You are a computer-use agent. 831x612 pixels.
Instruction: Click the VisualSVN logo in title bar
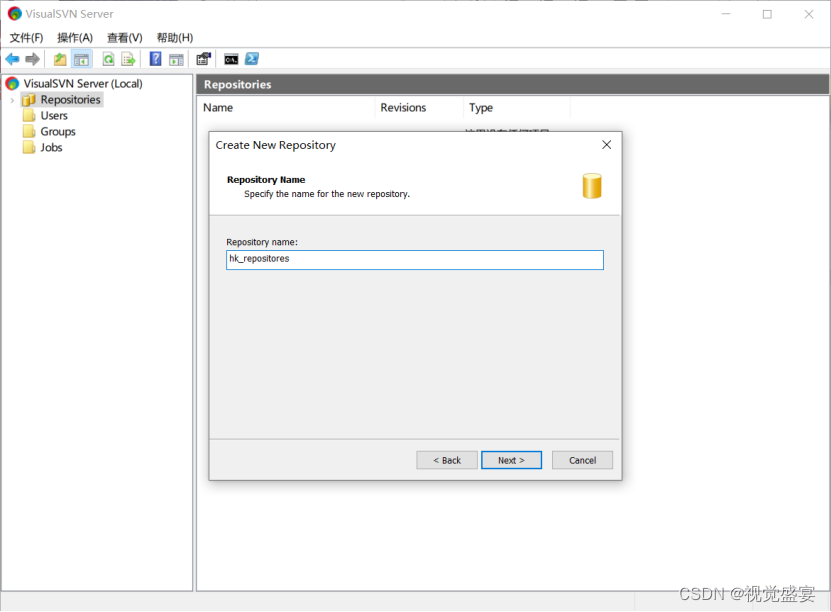click(x=15, y=14)
